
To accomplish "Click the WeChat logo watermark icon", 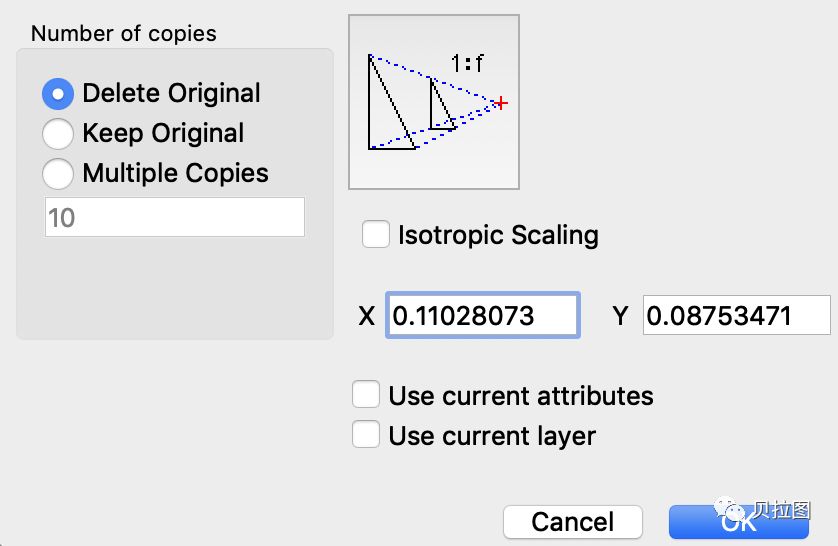I will click(x=731, y=508).
